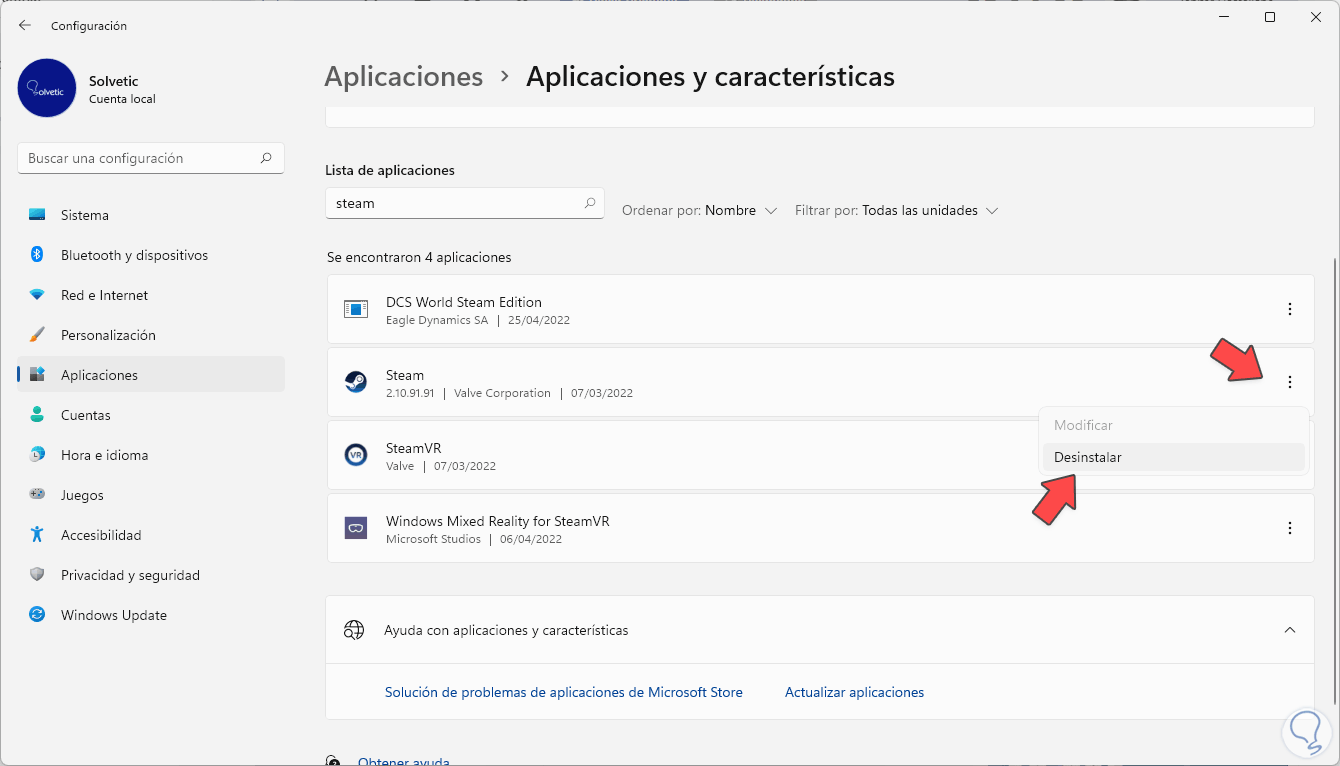Click the app list search field containing 'steam'
Image resolution: width=1340 pixels, height=766 pixels.
(x=465, y=203)
